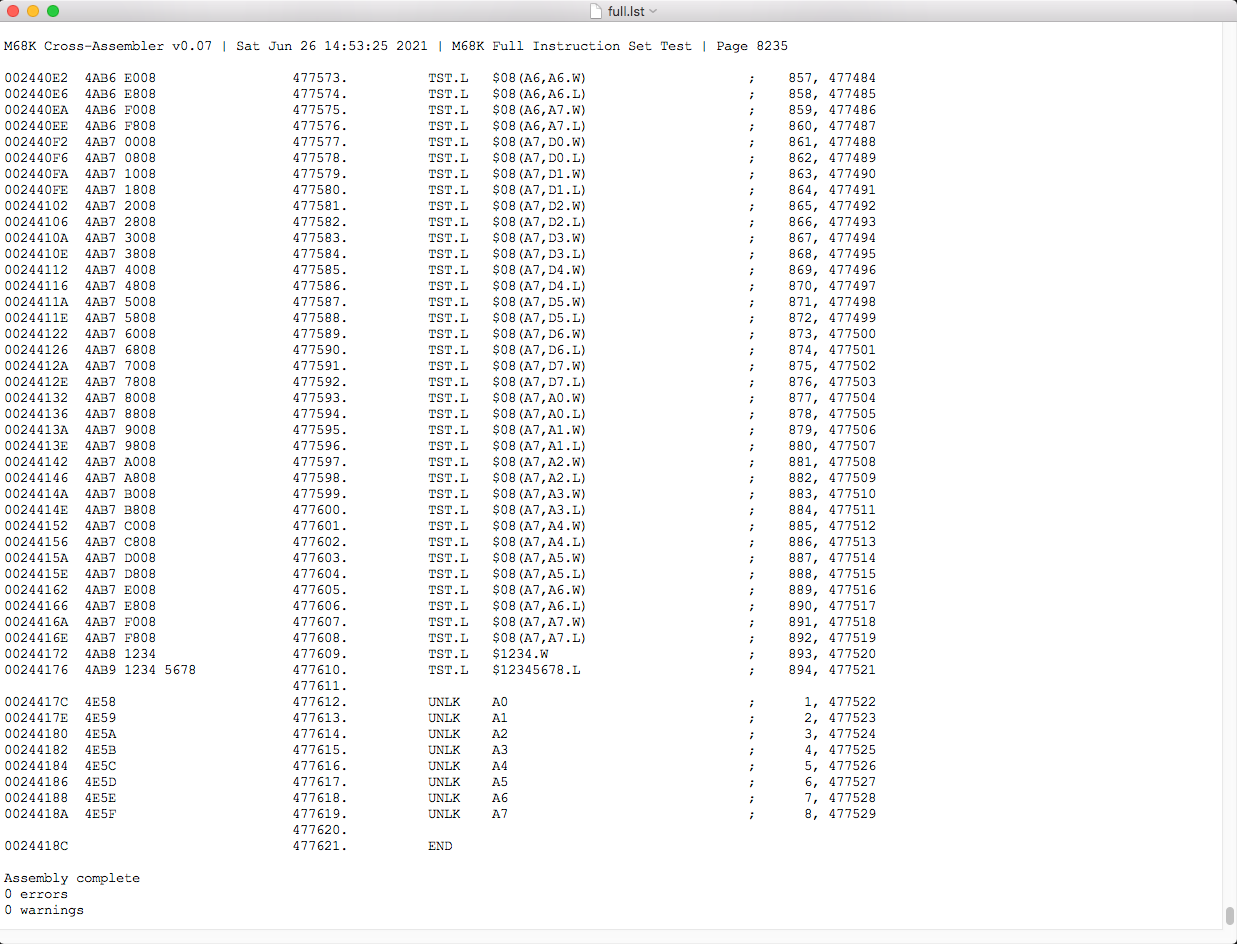Image resolution: width=1237 pixels, height=944 pixels.
Task: Click the address 00244180
Action: point(36,734)
